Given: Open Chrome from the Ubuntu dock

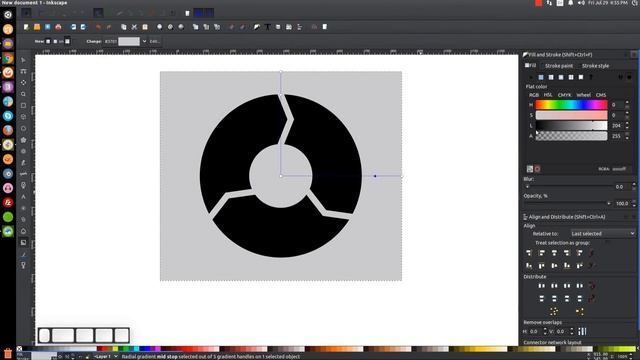Looking at the screenshot, I should (8, 58).
